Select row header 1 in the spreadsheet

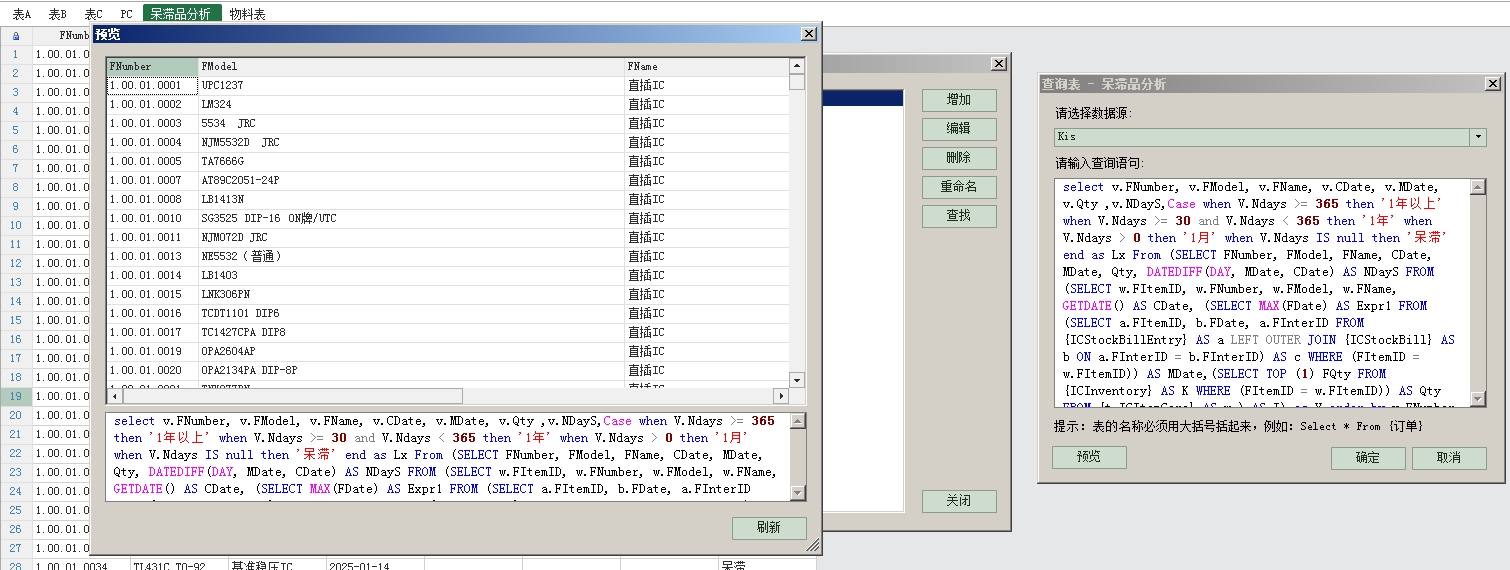[x=16, y=54]
